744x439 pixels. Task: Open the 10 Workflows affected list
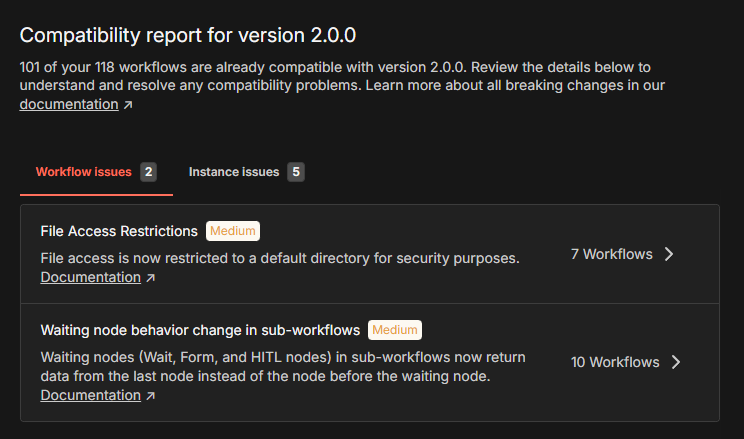pyautogui.click(x=615, y=362)
